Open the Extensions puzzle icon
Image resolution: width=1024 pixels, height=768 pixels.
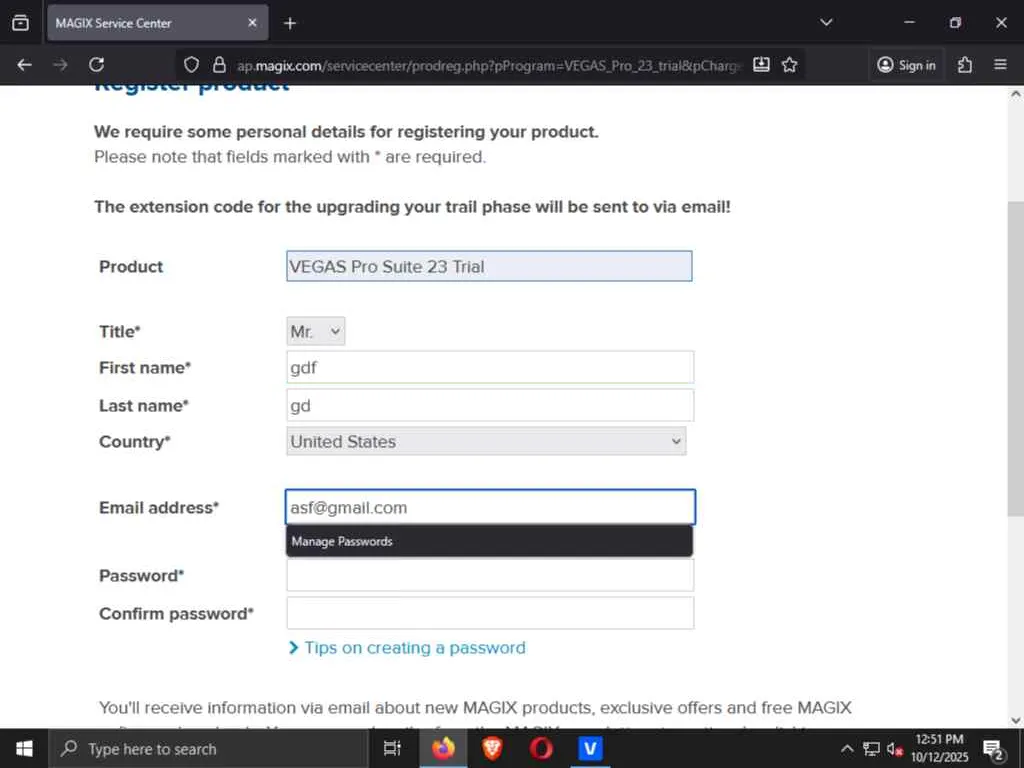click(x=965, y=65)
